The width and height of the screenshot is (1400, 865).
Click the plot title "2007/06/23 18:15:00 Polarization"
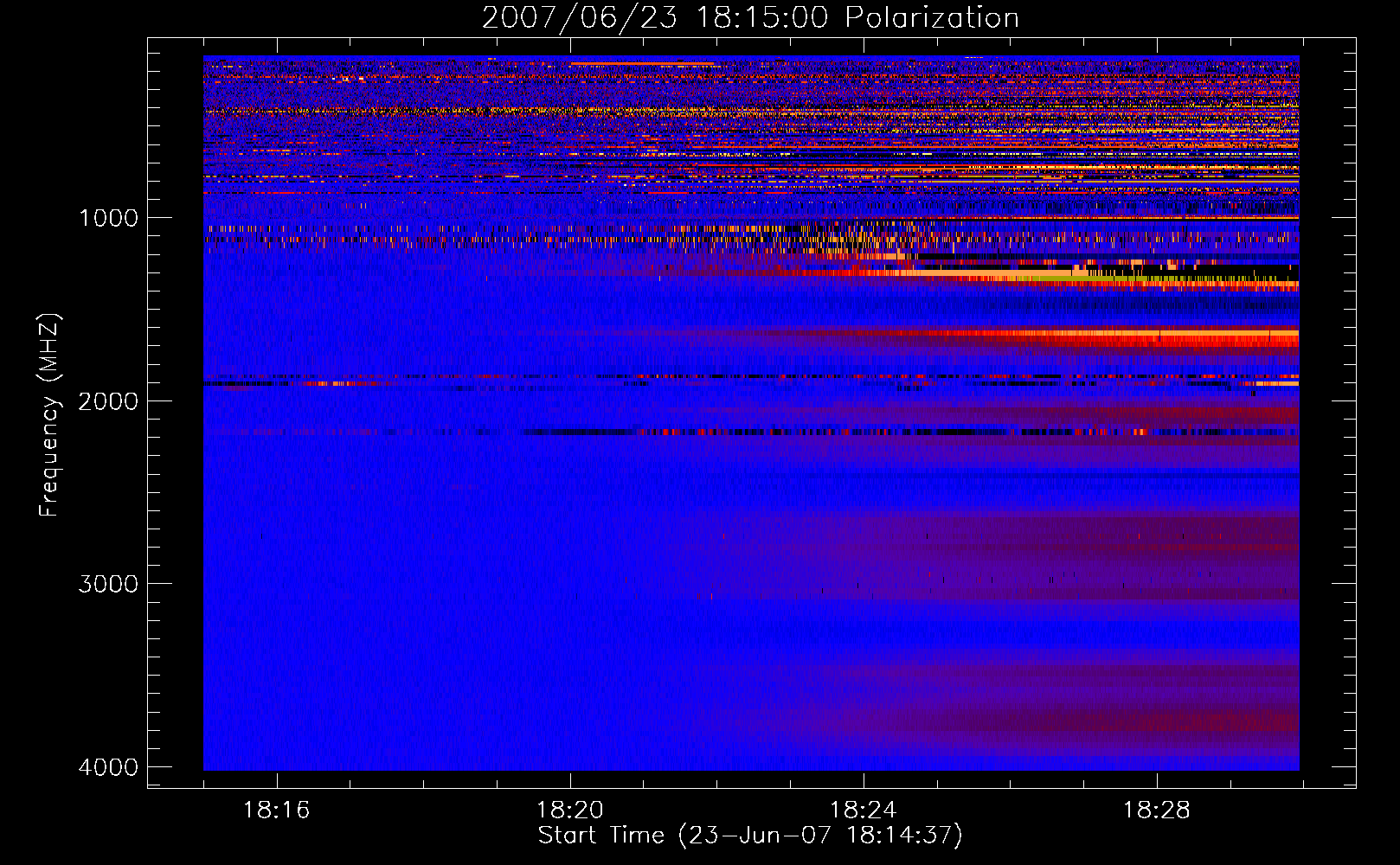[x=750, y=17]
